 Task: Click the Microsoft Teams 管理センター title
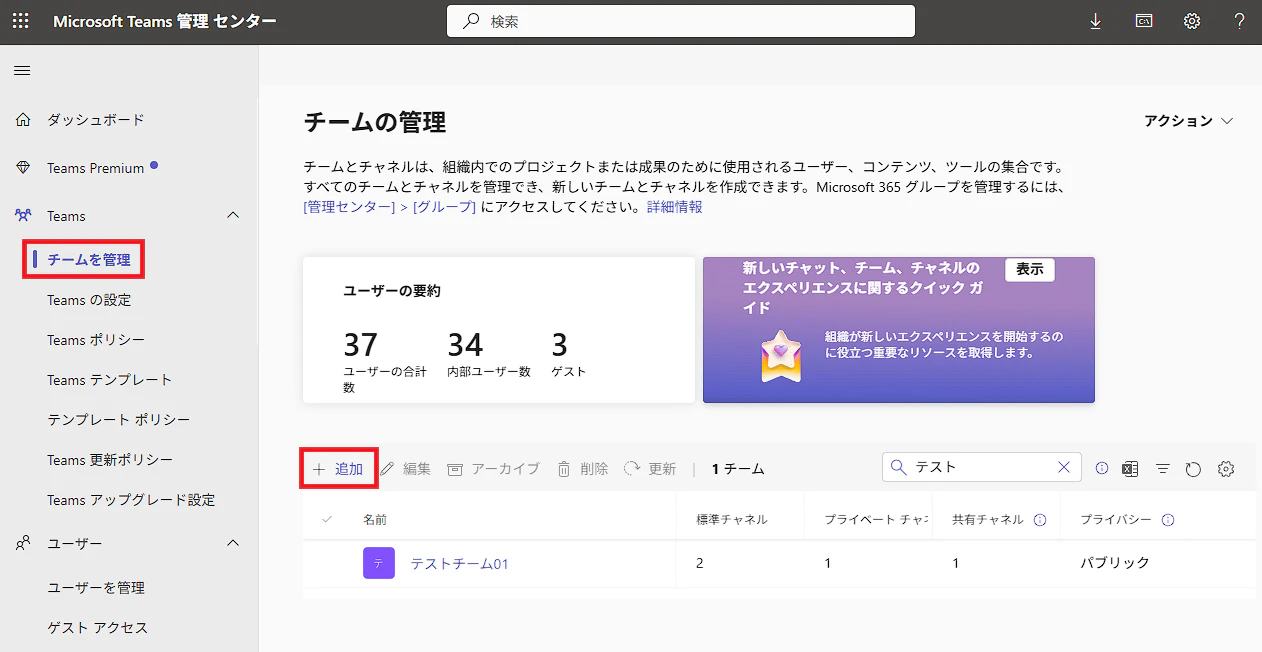[165, 21]
